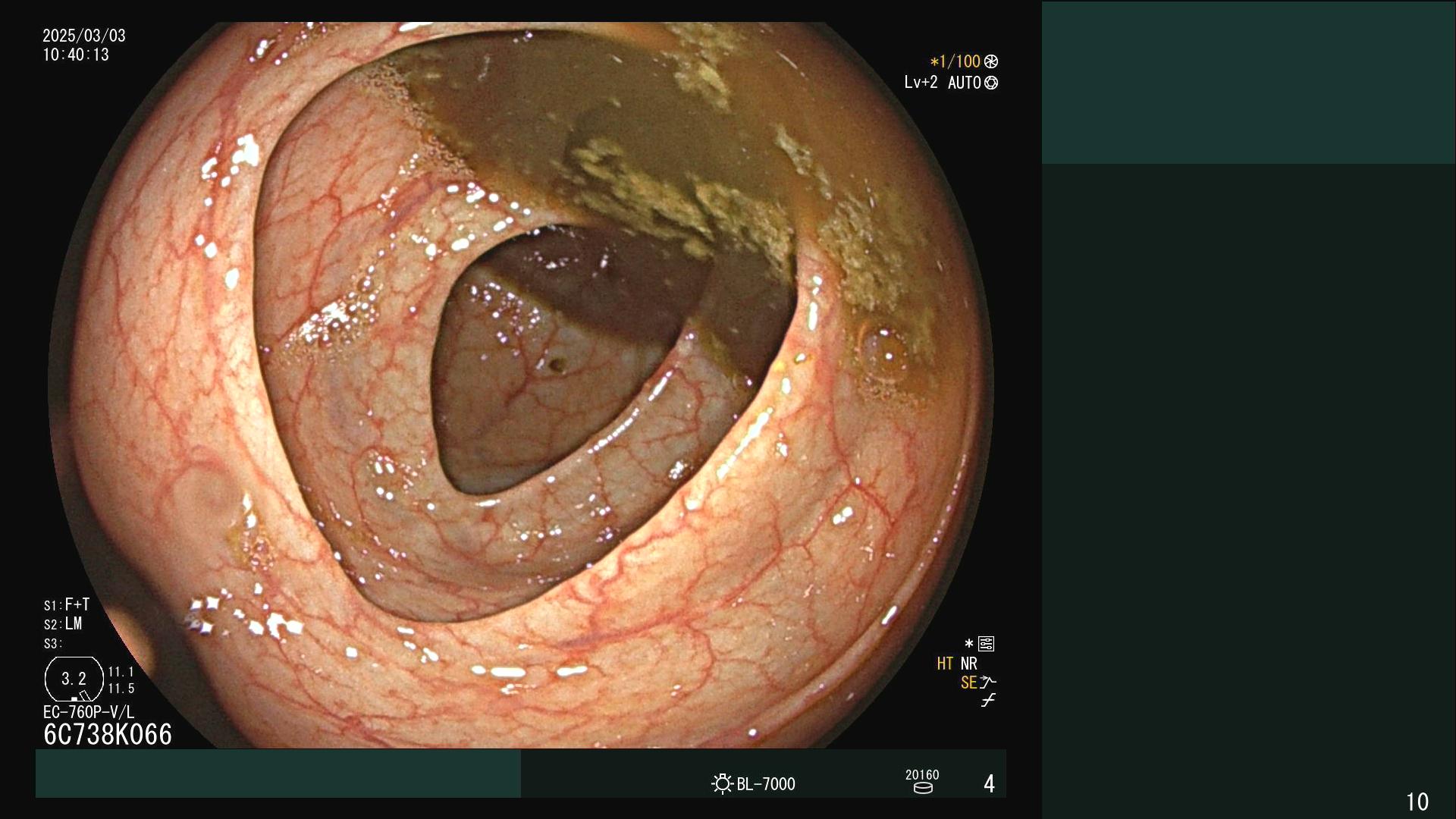Image resolution: width=1456 pixels, height=819 pixels.
Task: Click the tone curve icon below SE
Action: (x=987, y=701)
